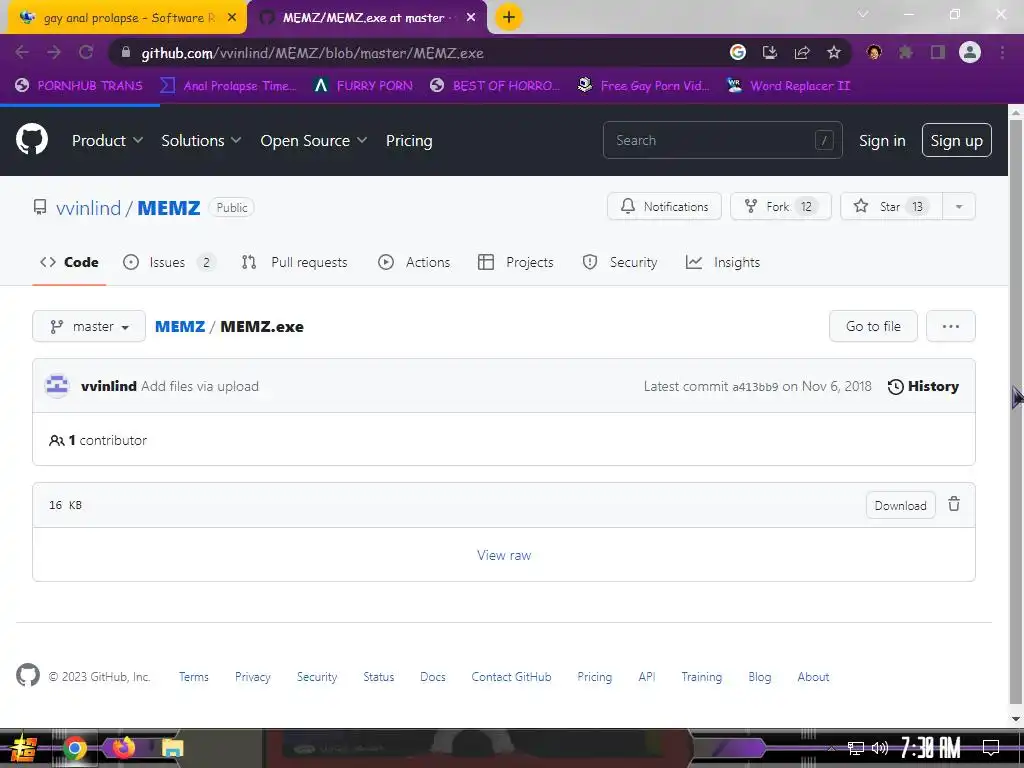Open the Chrome profile avatar
1024x768 pixels.
[x=970, y=52]
